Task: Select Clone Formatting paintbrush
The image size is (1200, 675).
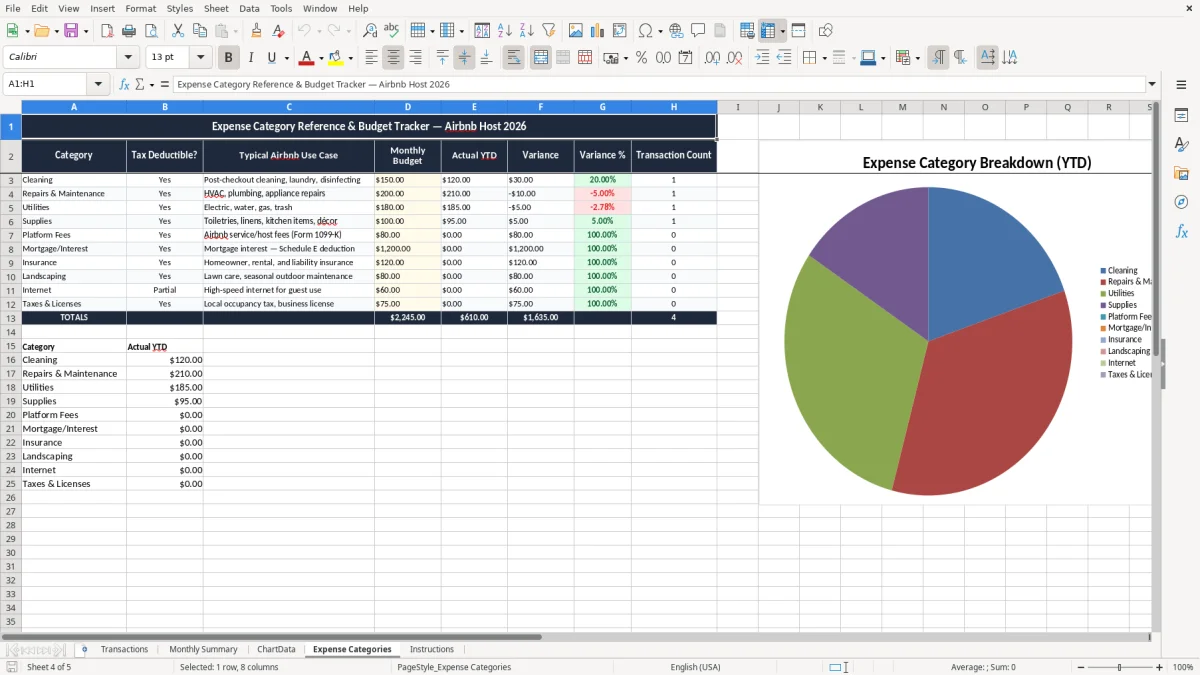Action: [x=256, y=31]
